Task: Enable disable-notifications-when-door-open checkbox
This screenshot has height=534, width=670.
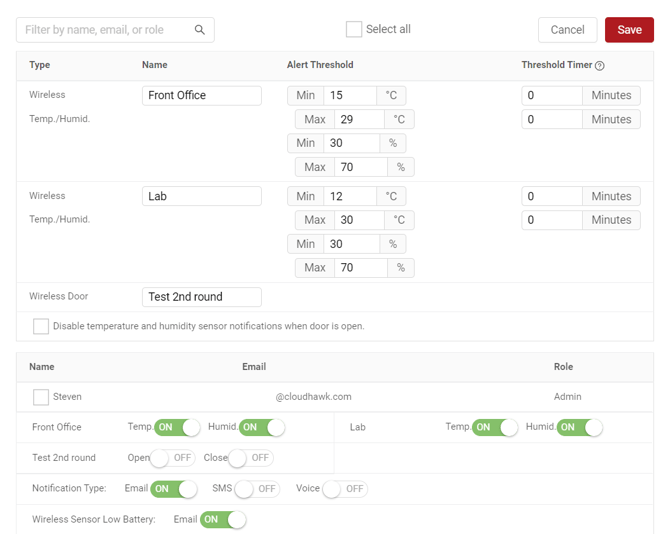Action: (41, 326)
